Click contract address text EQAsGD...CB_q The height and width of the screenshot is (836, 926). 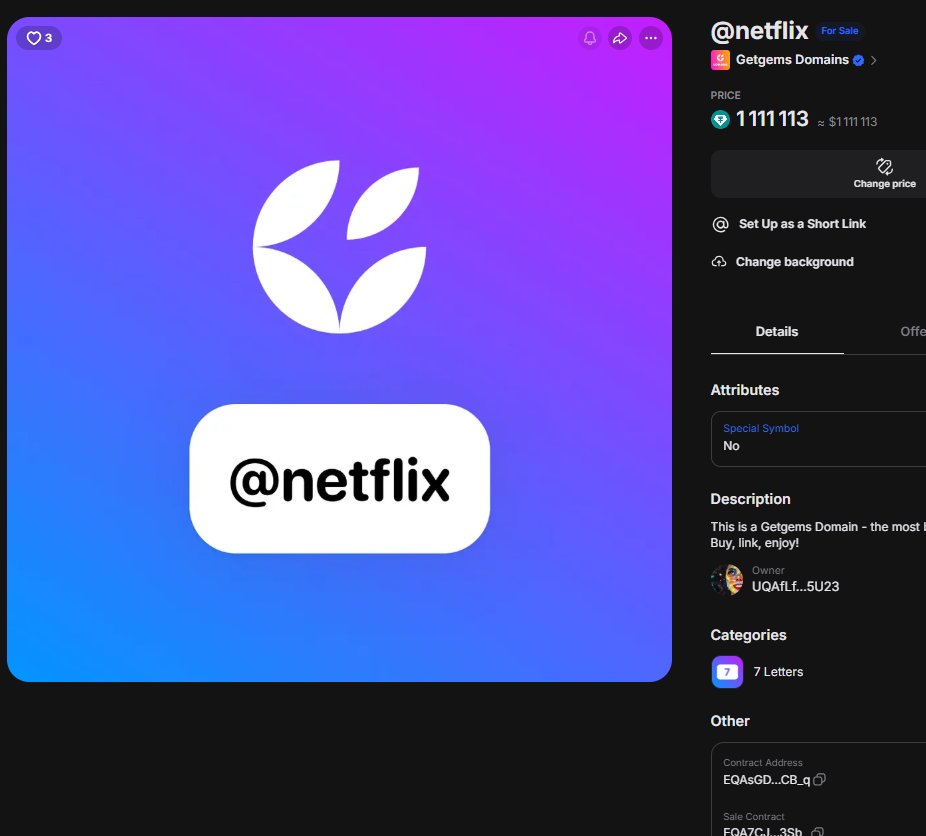coord(766,780)
